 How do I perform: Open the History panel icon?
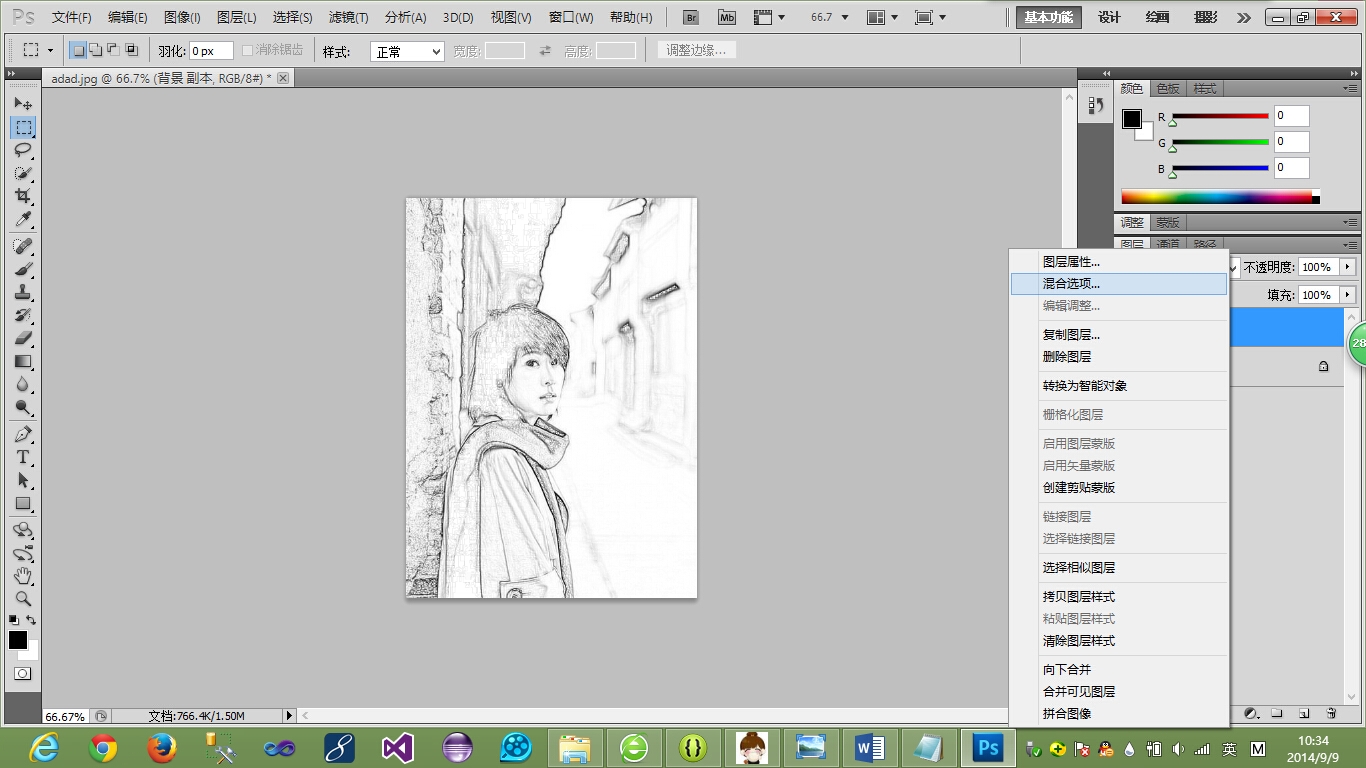(x=1095, y=105)
